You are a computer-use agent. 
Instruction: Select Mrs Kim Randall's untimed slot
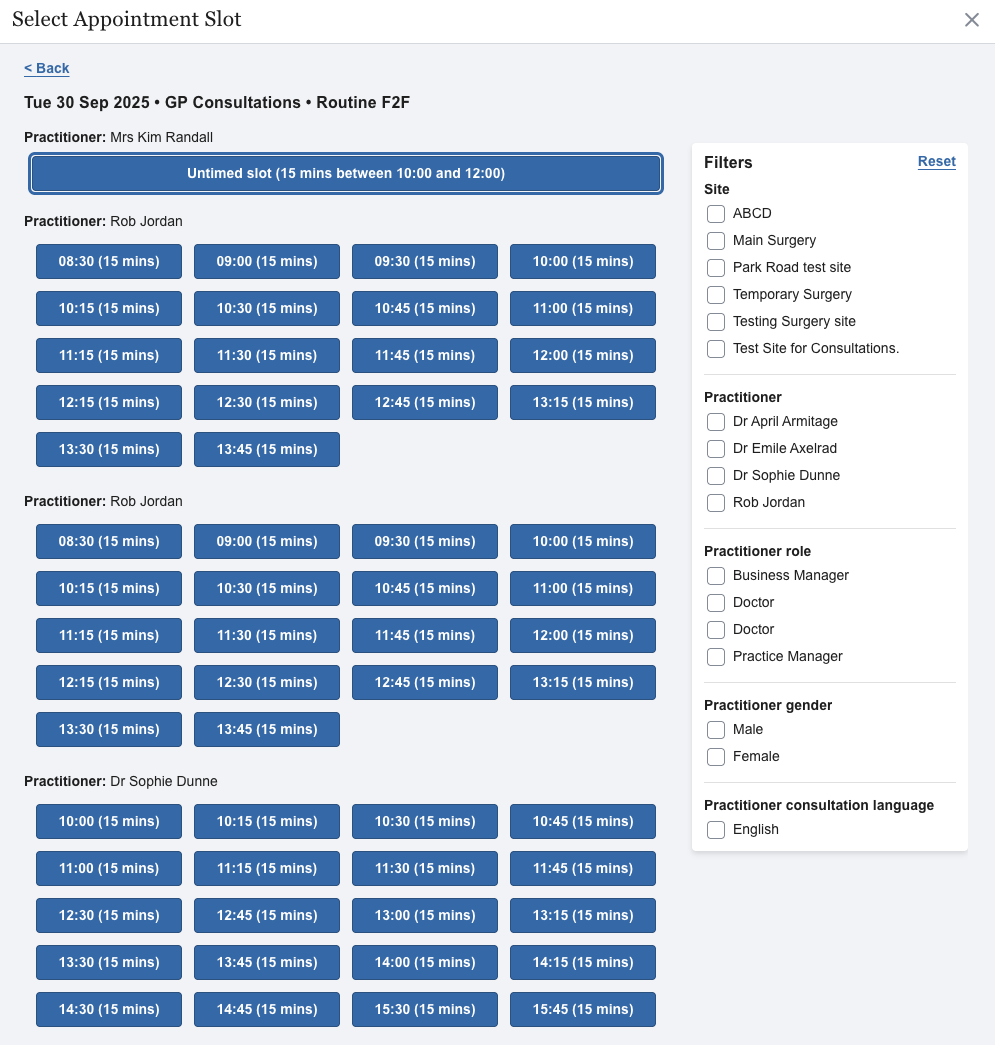(x=346, y=173)
